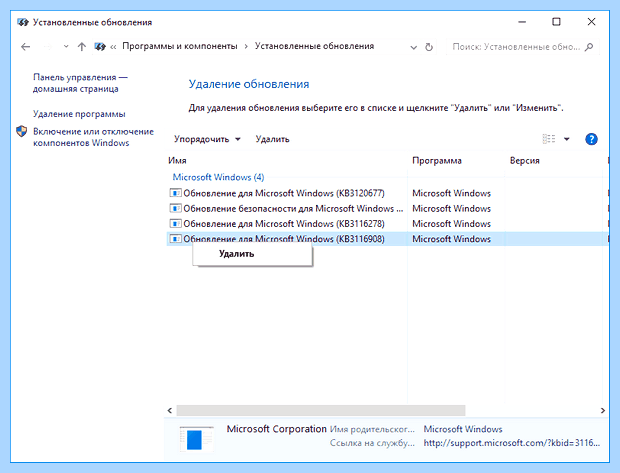Expand the view options arrow
The image size is (620, 473).
coord(567,139)
